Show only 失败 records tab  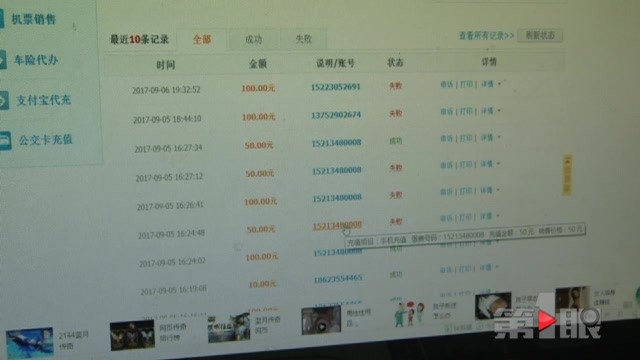pos(304,39)
